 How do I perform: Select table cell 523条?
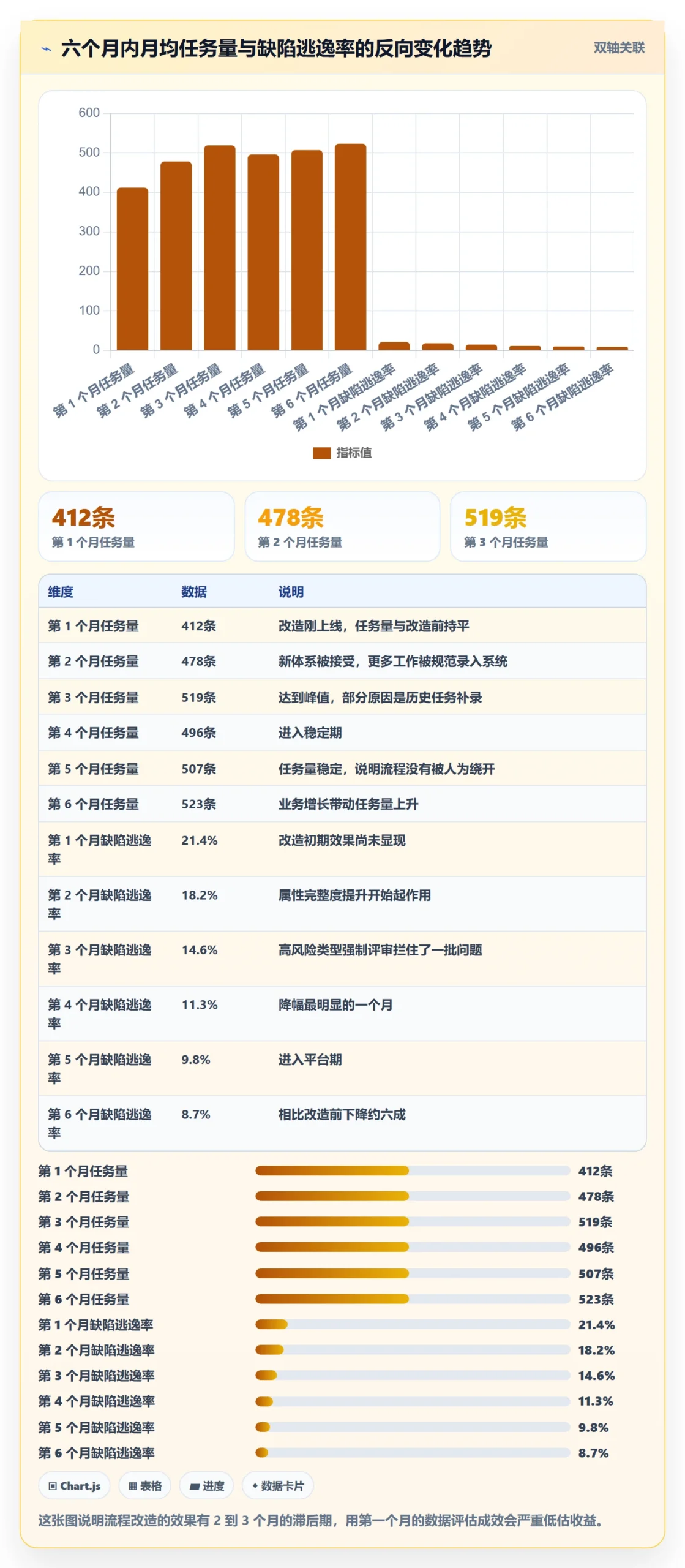coord(199,804)
